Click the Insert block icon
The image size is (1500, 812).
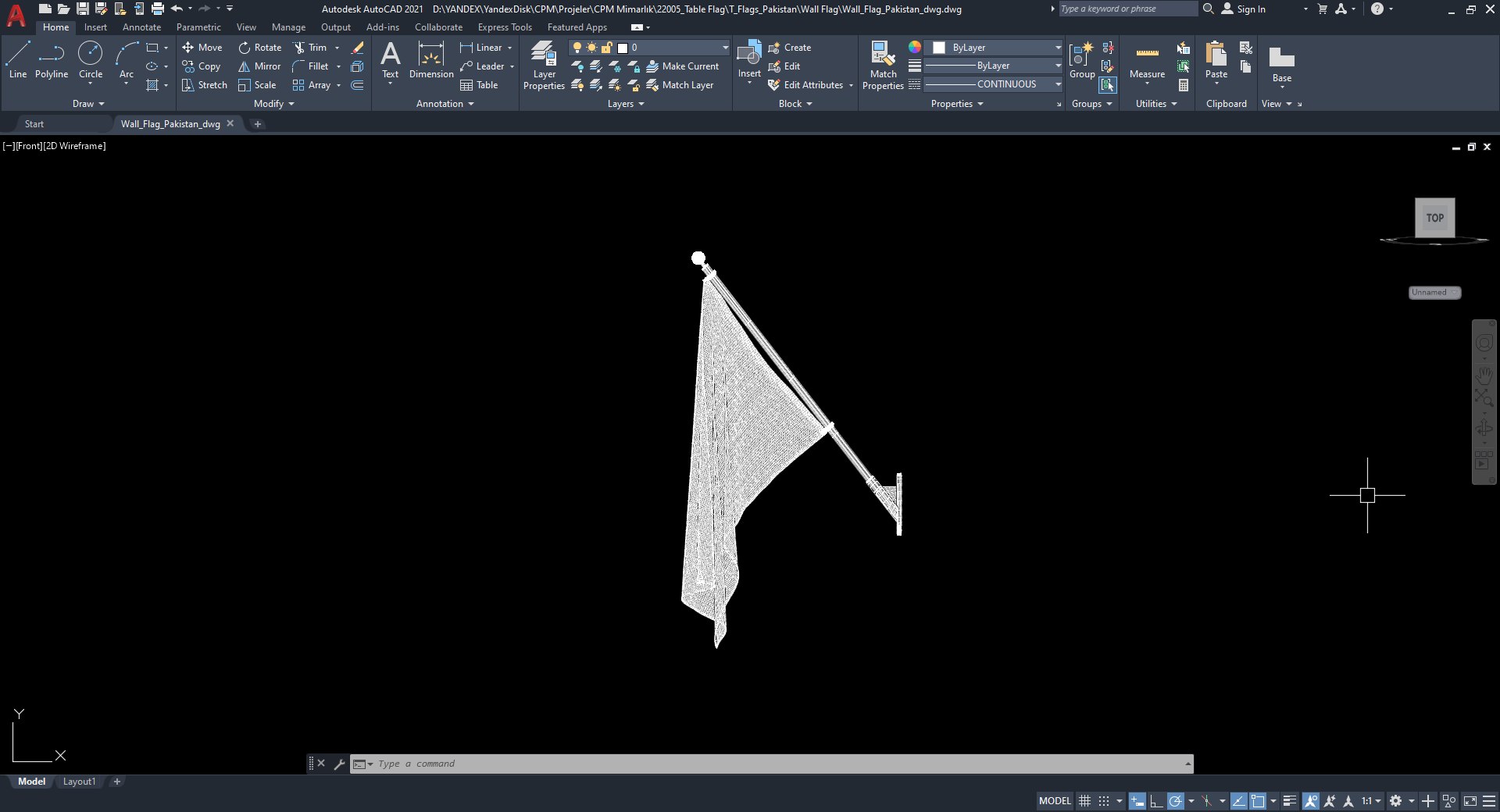click(x=749, y=60)
